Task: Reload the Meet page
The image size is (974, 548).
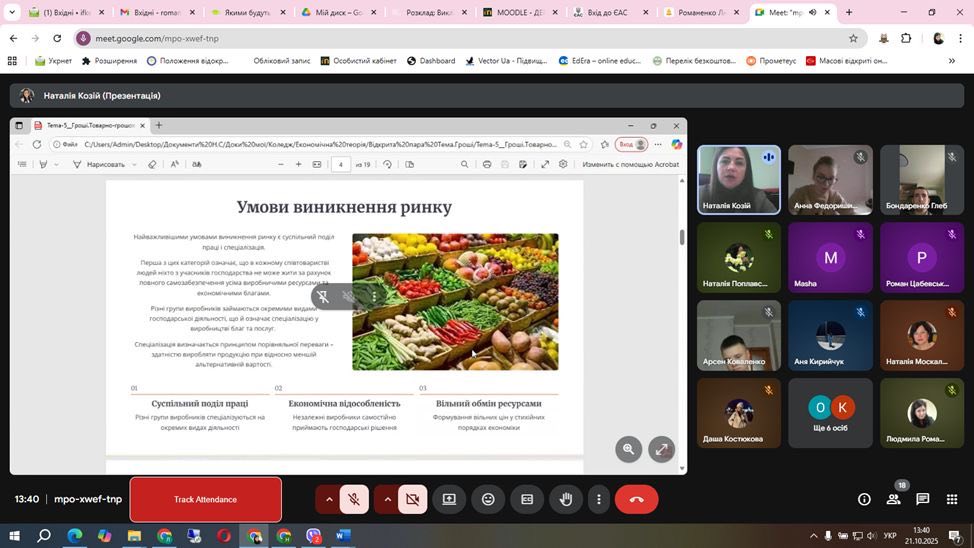Action: pyautogui.click(x=57, y=39)
